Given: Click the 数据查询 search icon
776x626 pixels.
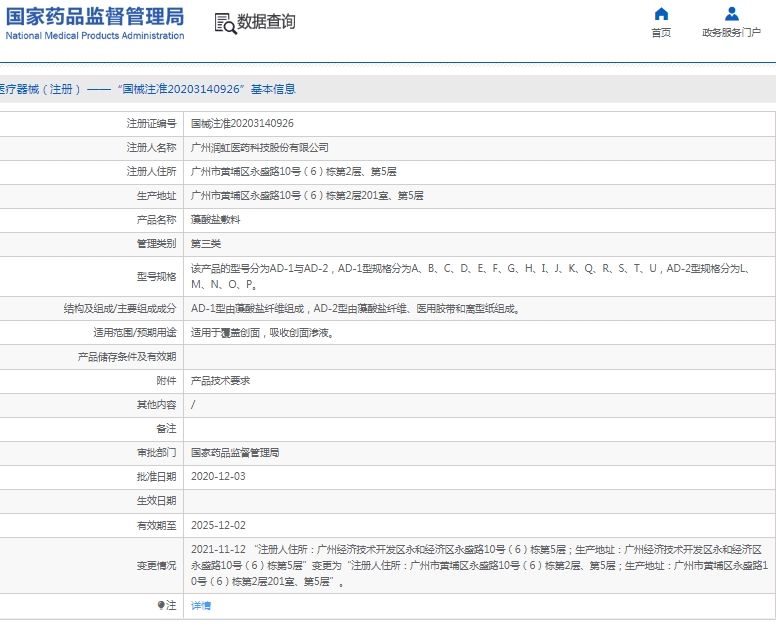Looking at the screenshot, I should pos(225,23).
